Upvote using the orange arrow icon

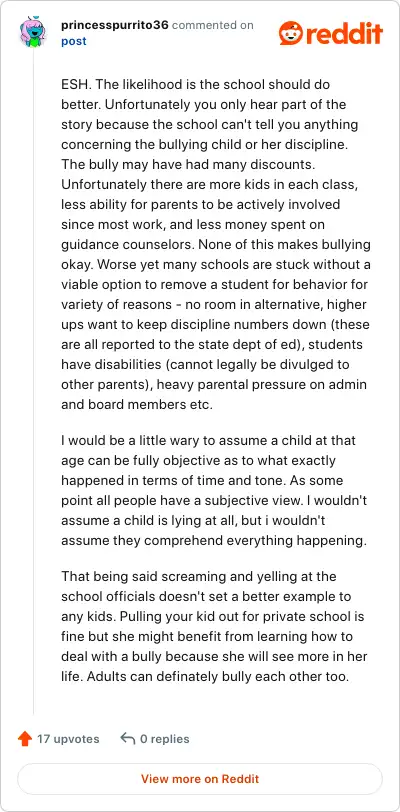point(25,738)
